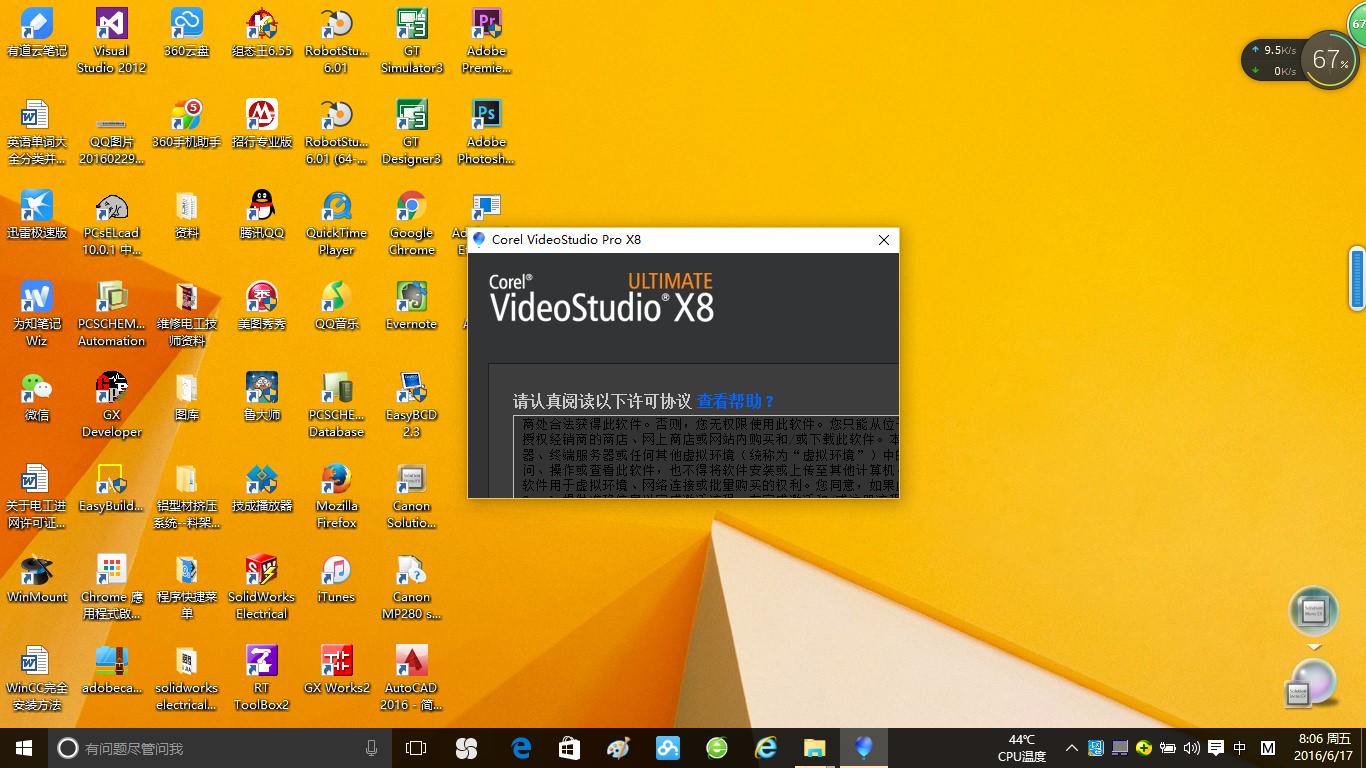Open the 360云盘 desktop icon
1366x768 pixels.
click(x=187, y=33)
